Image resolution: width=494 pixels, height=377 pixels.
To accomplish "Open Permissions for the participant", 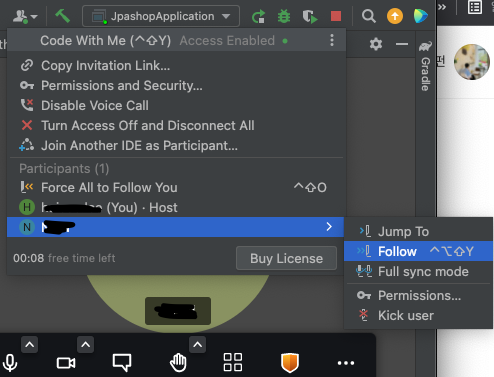I will [x=418, y=296].
